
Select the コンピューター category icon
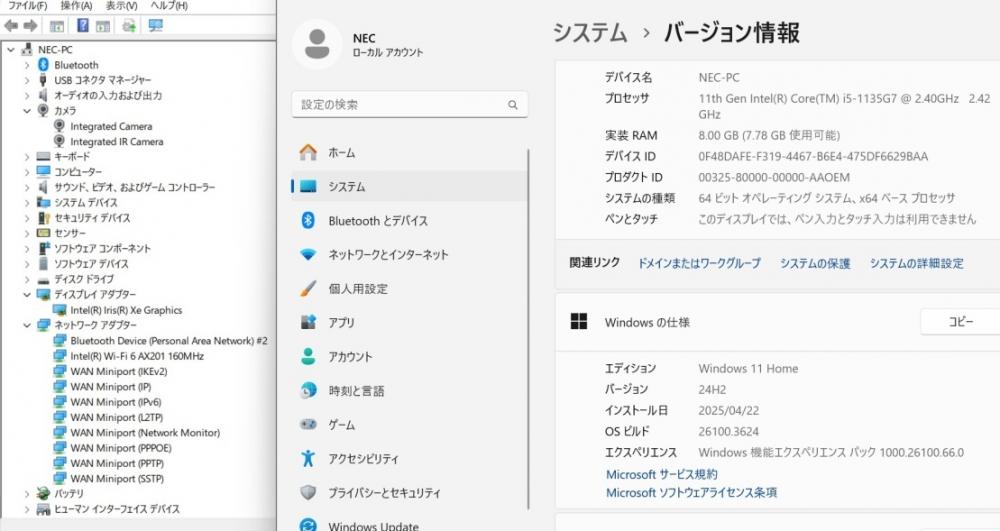pos(43,172)
